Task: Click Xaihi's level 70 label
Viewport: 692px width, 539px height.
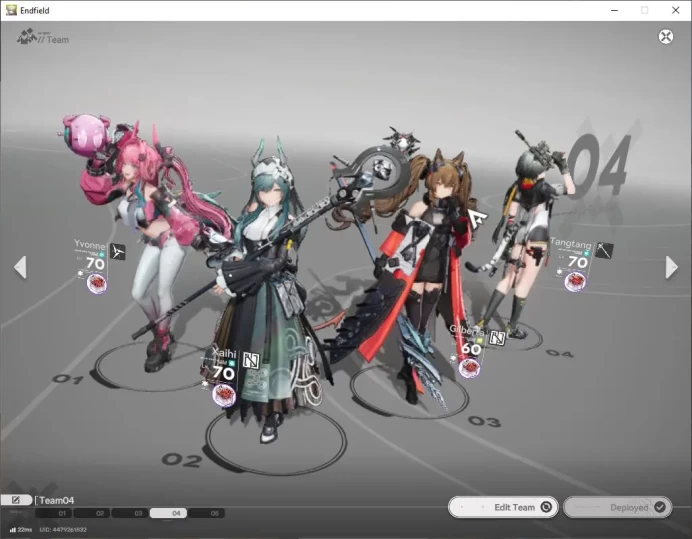Action: click(223, 373)
